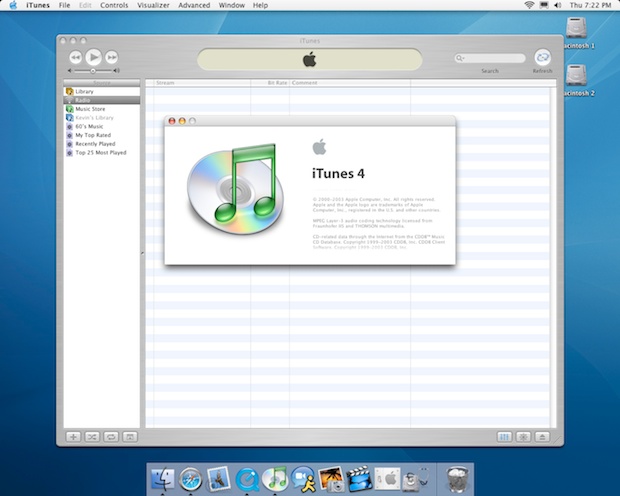The image size is (620, 496).
Task: Select Radio in the Source list
Action: (102, 100)
